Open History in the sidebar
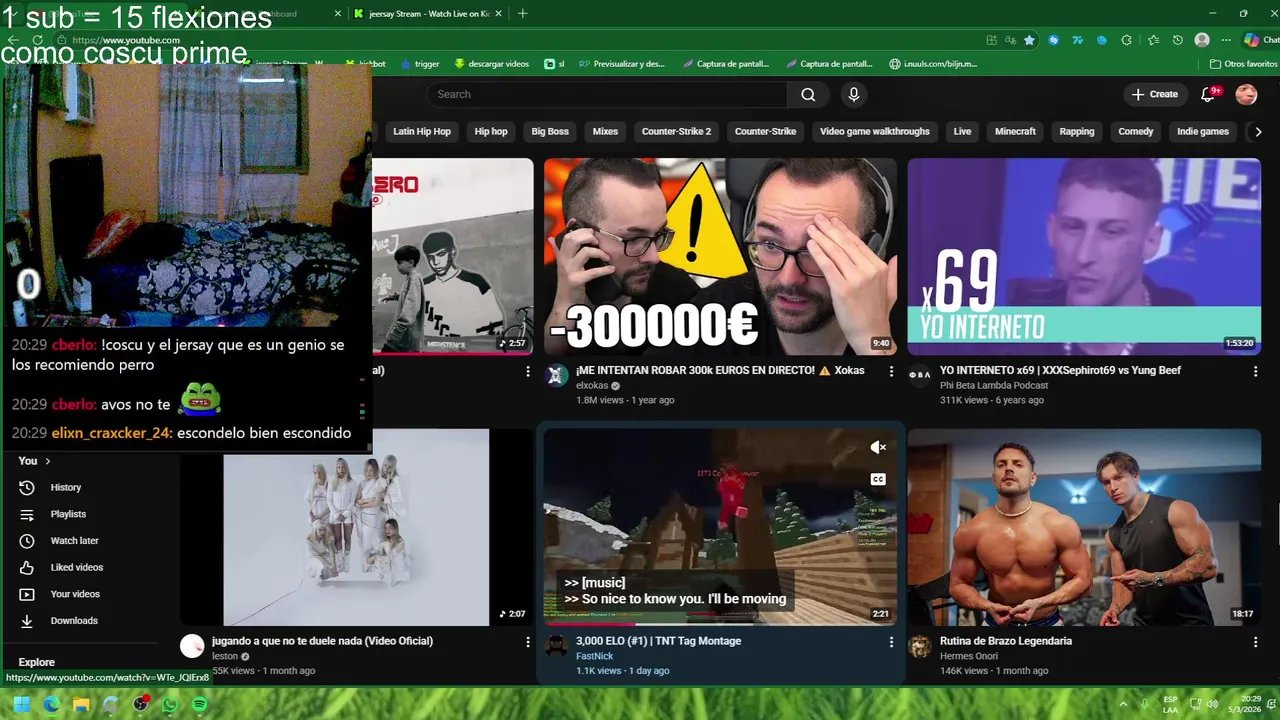The width and height of the screenshot is (1280, 720). point(66,487)
